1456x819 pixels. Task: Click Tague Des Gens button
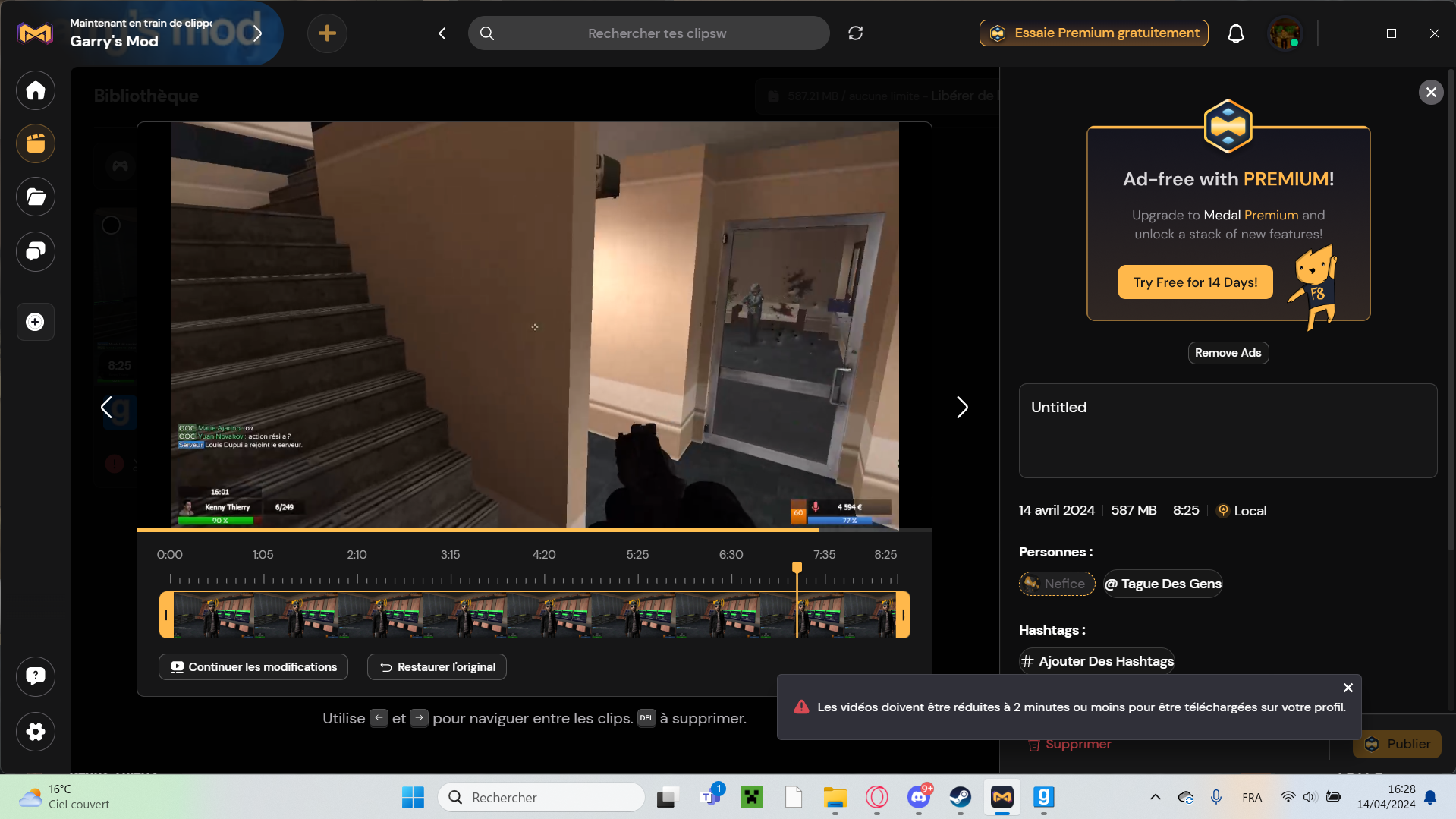tap(1162, 584)
